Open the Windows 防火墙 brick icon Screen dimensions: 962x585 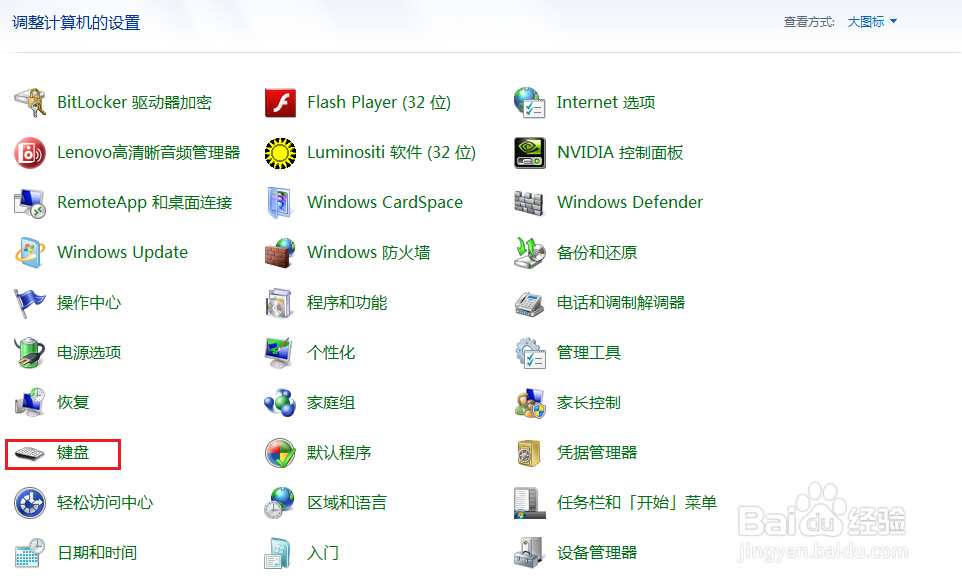point(280,253)
